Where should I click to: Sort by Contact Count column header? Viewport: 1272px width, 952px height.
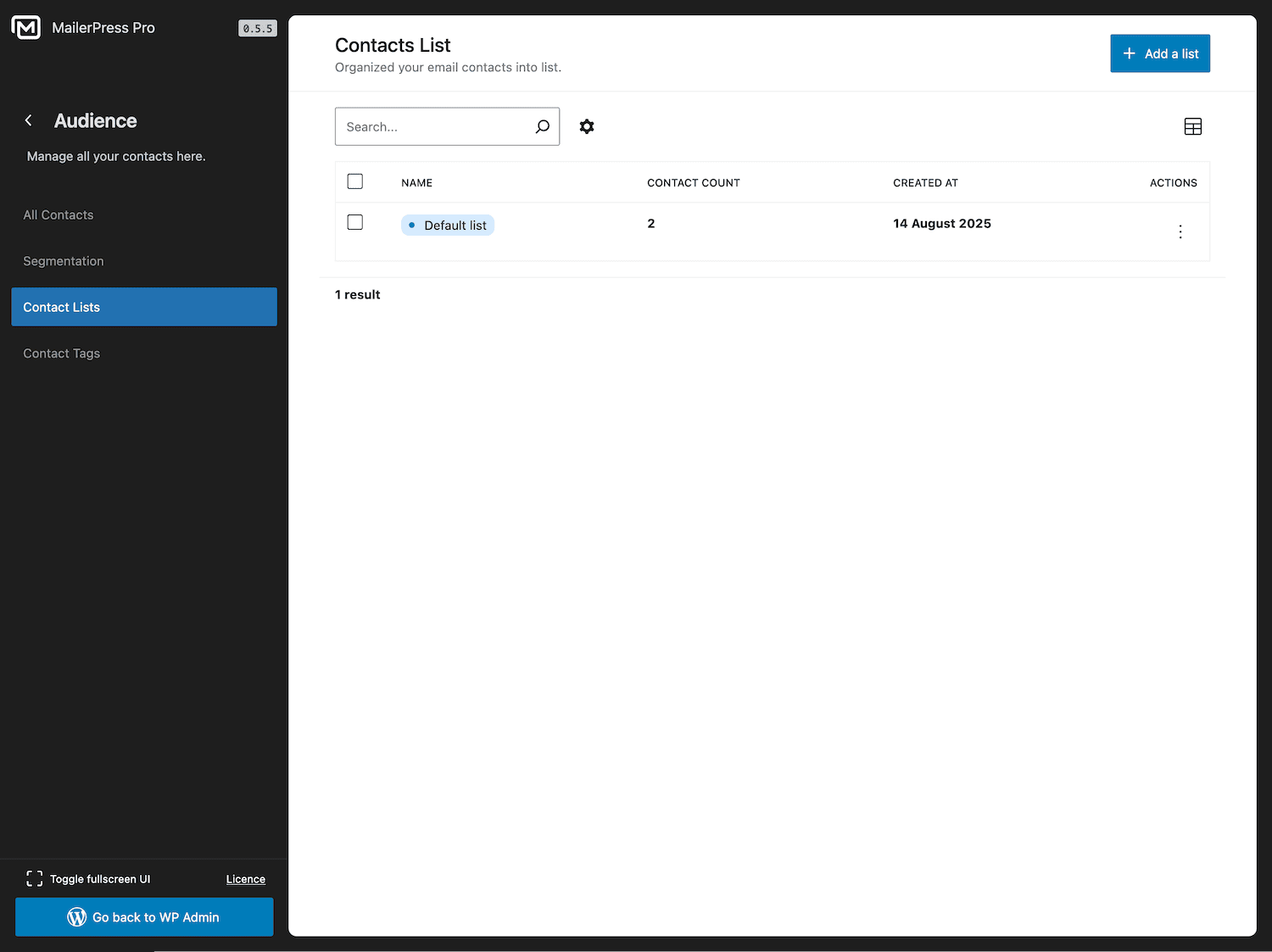pos(693,183)
